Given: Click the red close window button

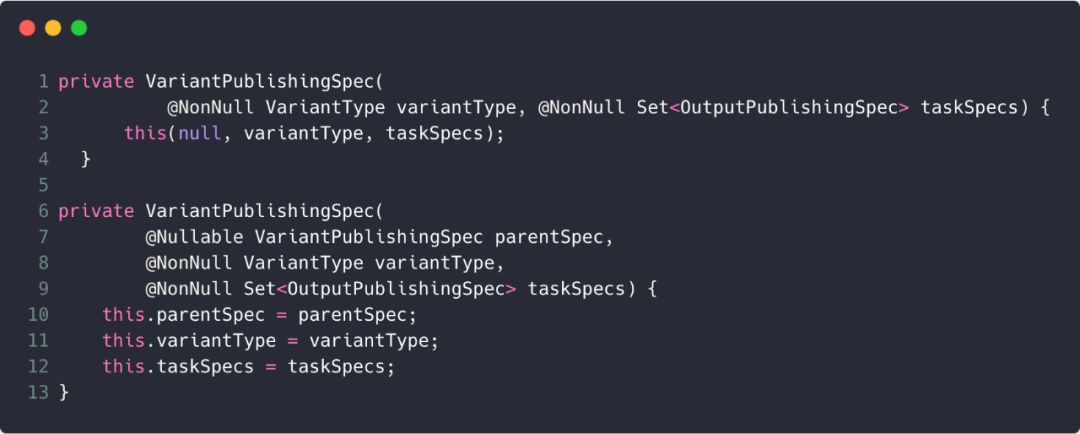Looking at the screenshot, I should click(27, 28).
